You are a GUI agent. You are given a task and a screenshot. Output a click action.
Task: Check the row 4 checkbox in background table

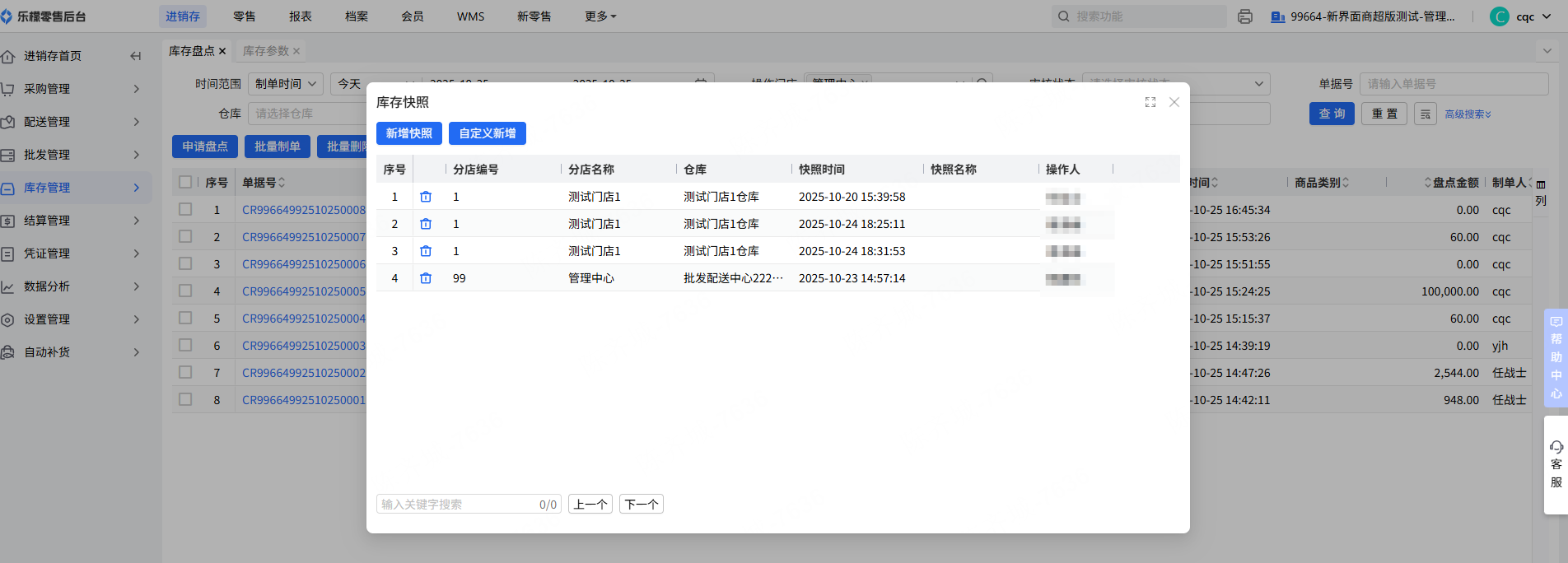pos(185,291)
